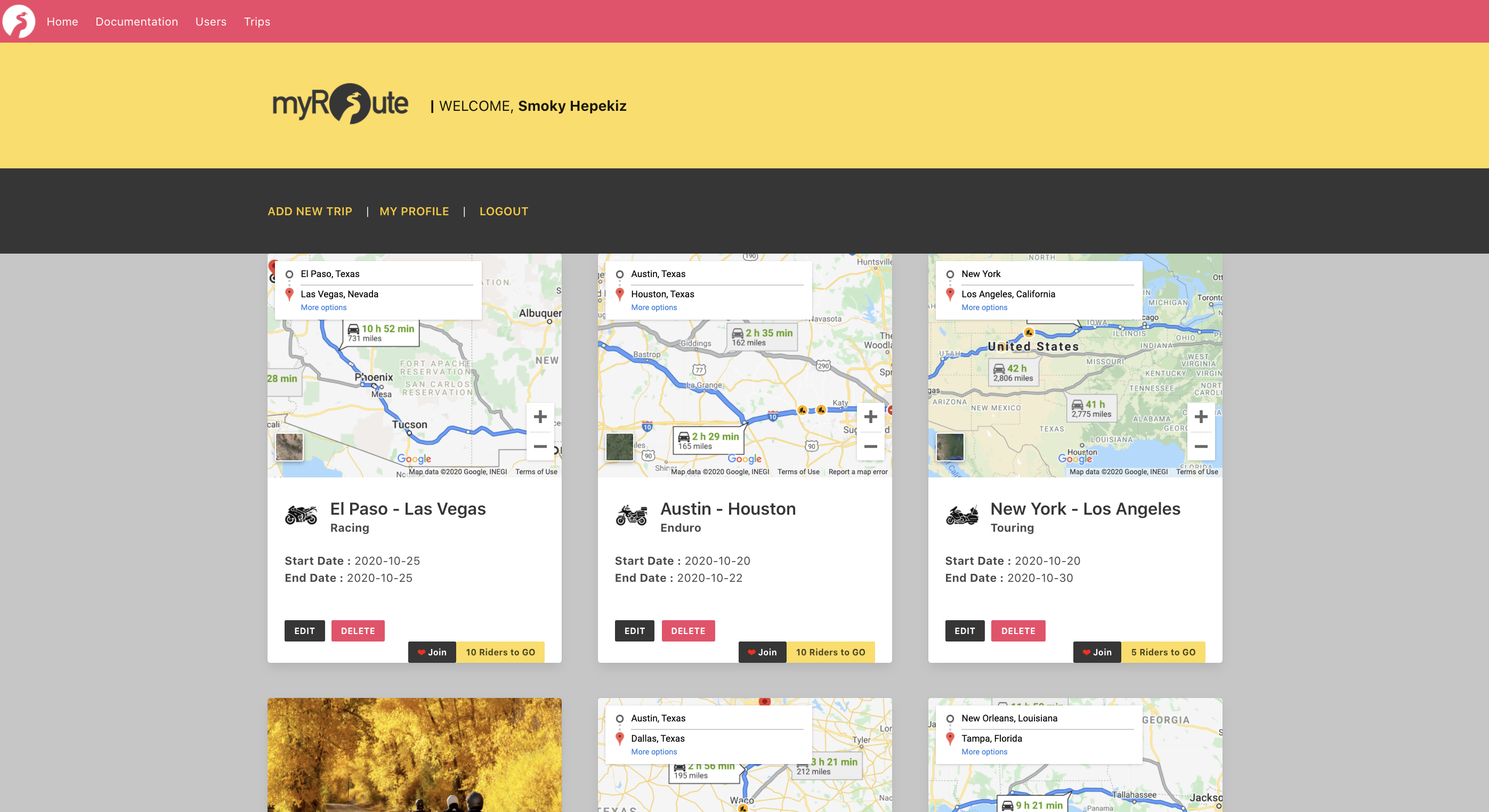Delete the New York - Los Angeles trip
1489x812 pixels.
(1018, 631)
